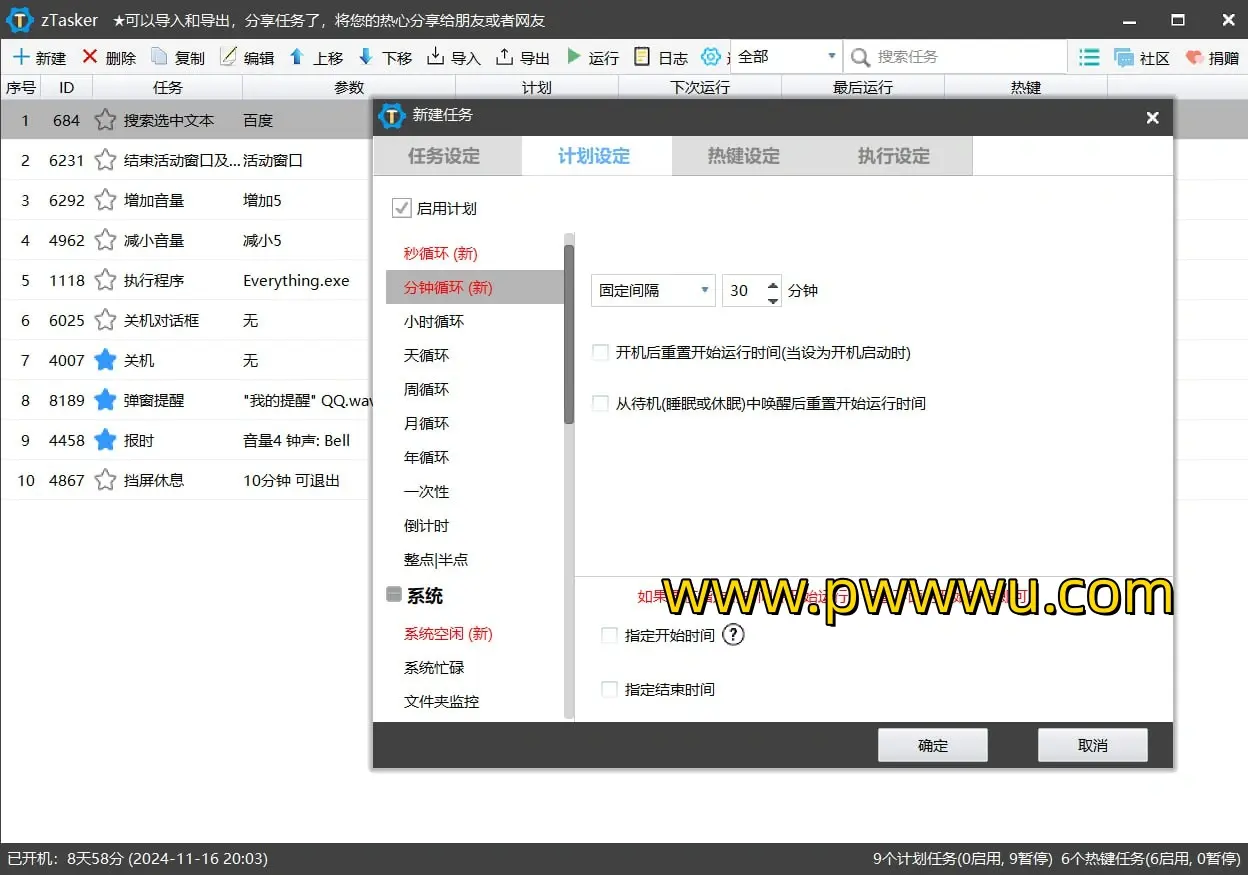This screenshot has width=1248, height=875.
Task: Click the 取消 button
Action: click(x=1092, y=745)
